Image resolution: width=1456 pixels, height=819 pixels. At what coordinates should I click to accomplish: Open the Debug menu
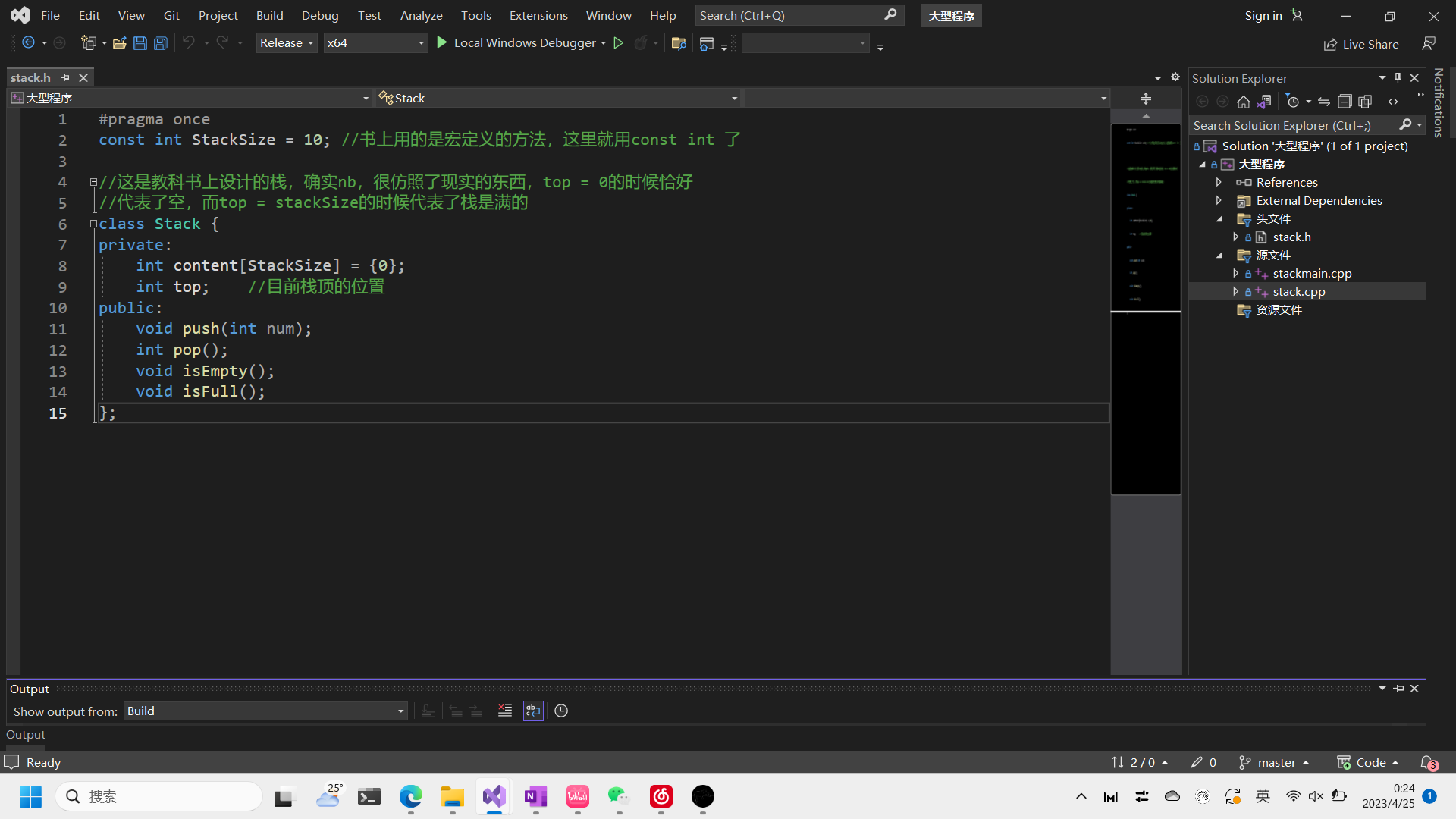point(320,15)
